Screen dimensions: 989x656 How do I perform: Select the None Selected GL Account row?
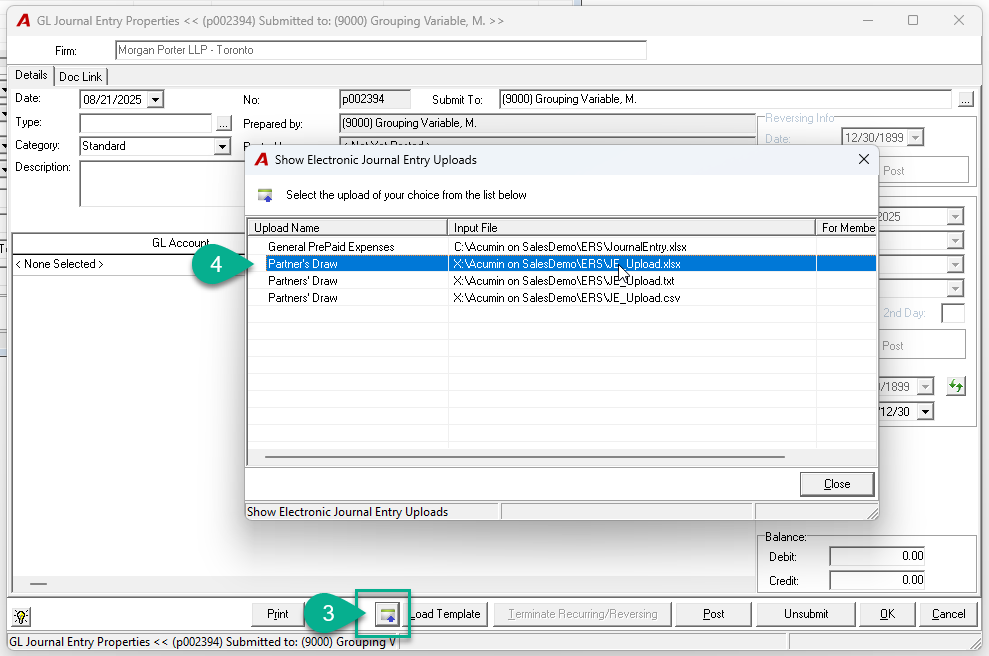[129, 264]
